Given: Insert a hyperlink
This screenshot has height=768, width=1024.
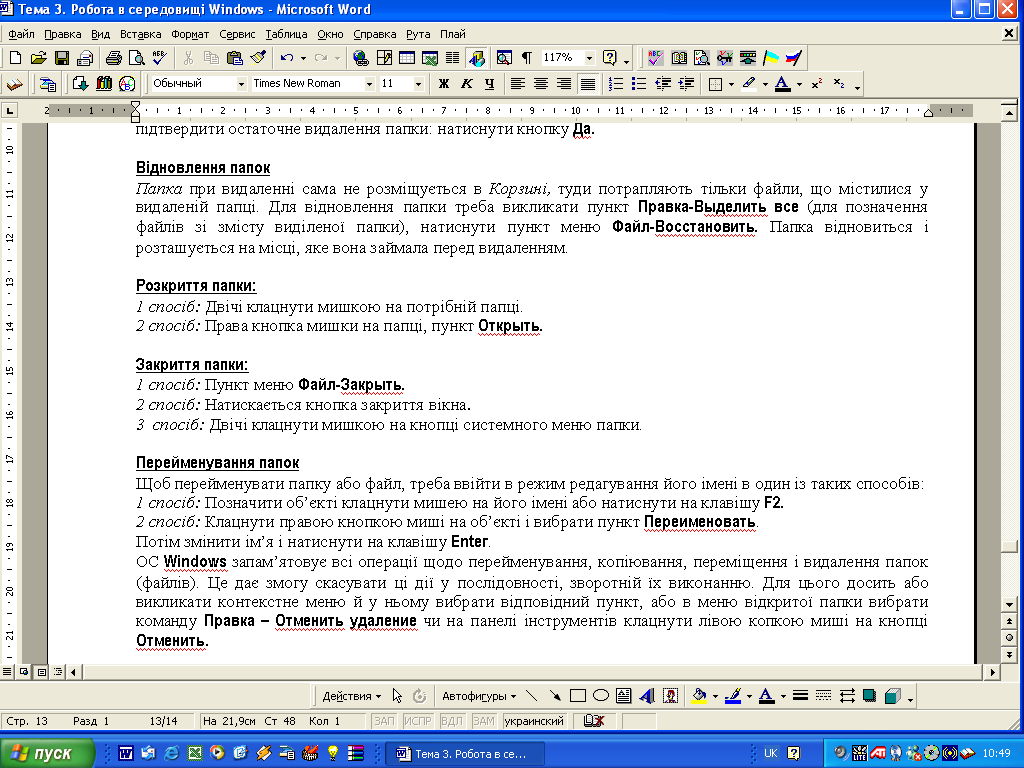Looking at the screenshot, I should tap(360, 58).
